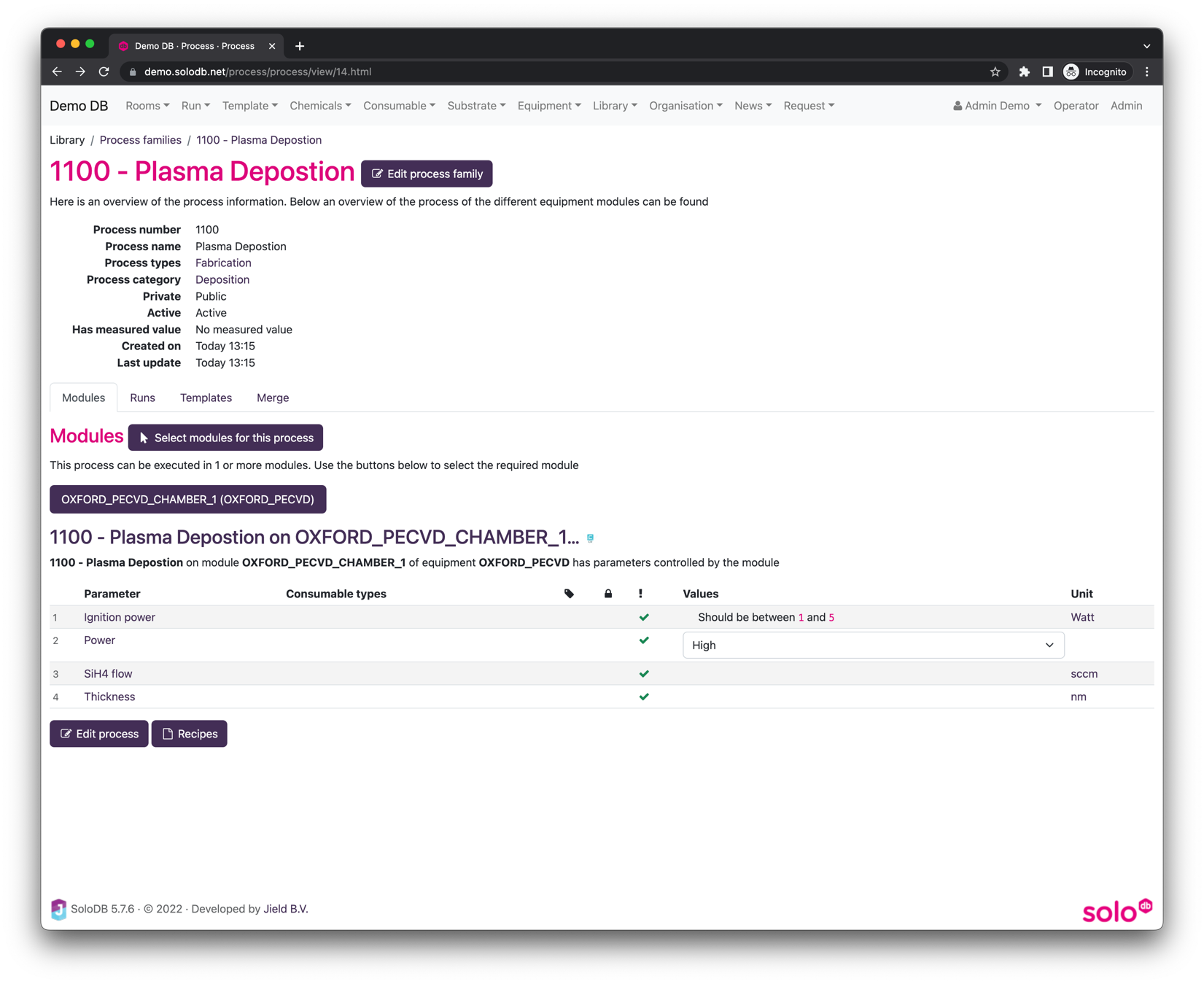Click the green check for Thickness

coord(643,697)
